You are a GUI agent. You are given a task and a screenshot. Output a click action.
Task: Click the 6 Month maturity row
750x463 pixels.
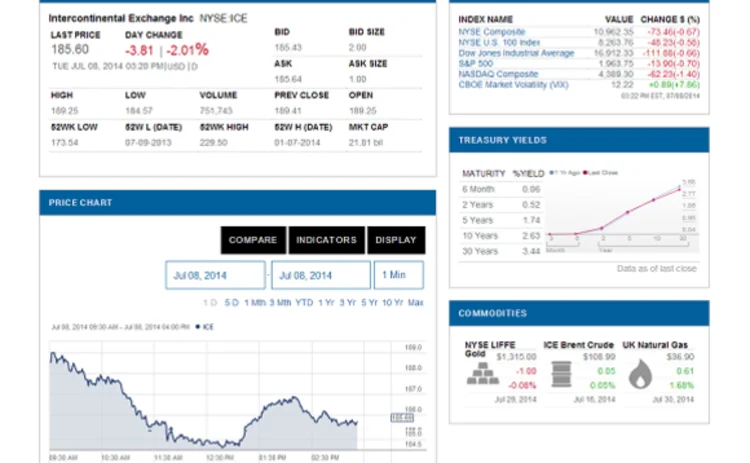click(x=501, y=189)
